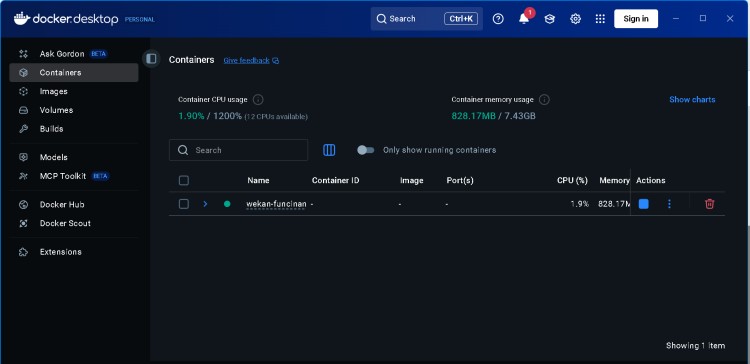Click the Show charts link

(692, 99)
